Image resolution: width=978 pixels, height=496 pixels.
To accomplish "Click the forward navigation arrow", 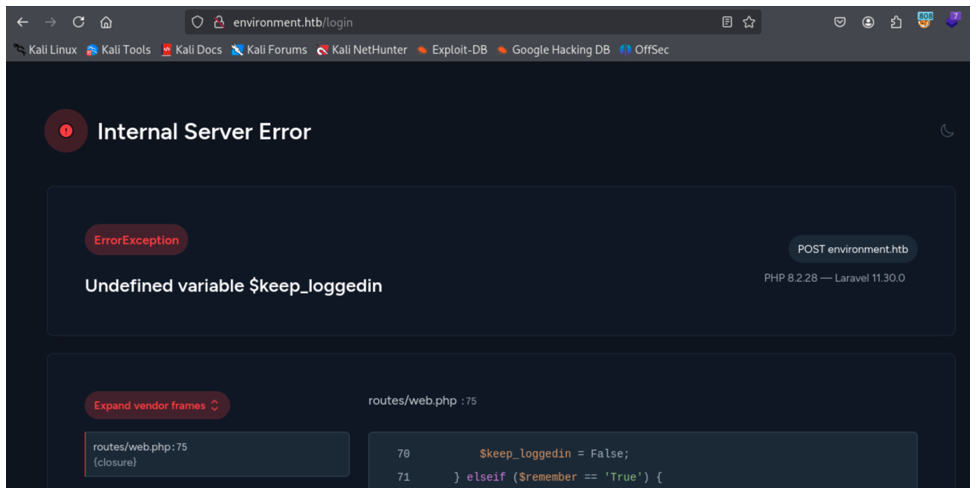I will (x=51, y=22).
